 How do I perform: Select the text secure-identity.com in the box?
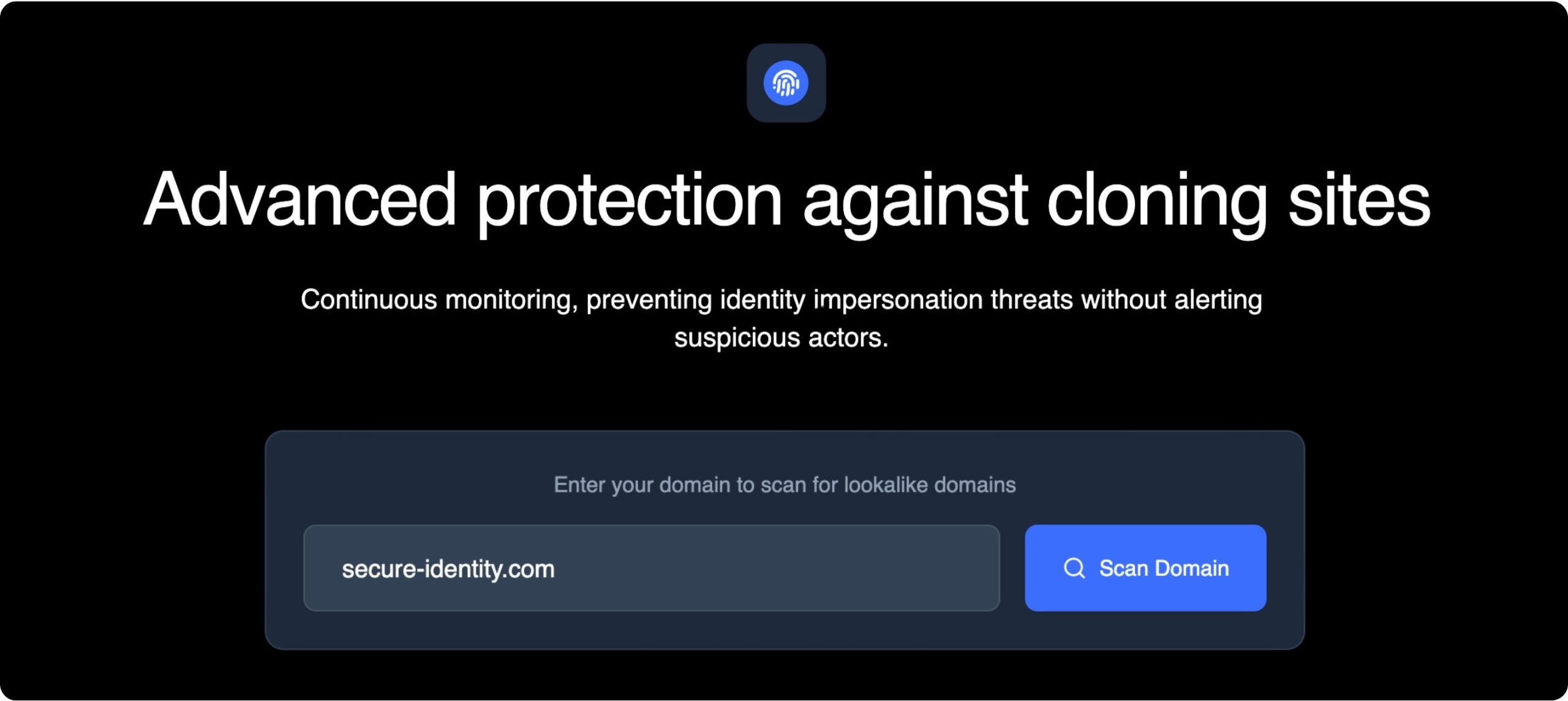pyautogui.click(x=449, y=567)
